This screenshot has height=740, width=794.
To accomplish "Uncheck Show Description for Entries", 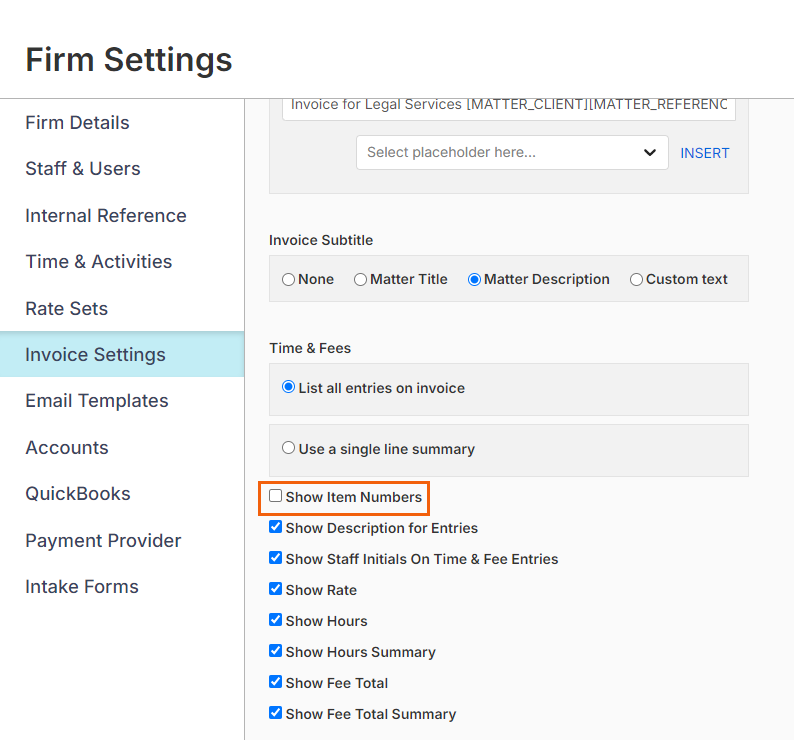I will (275, 527).
